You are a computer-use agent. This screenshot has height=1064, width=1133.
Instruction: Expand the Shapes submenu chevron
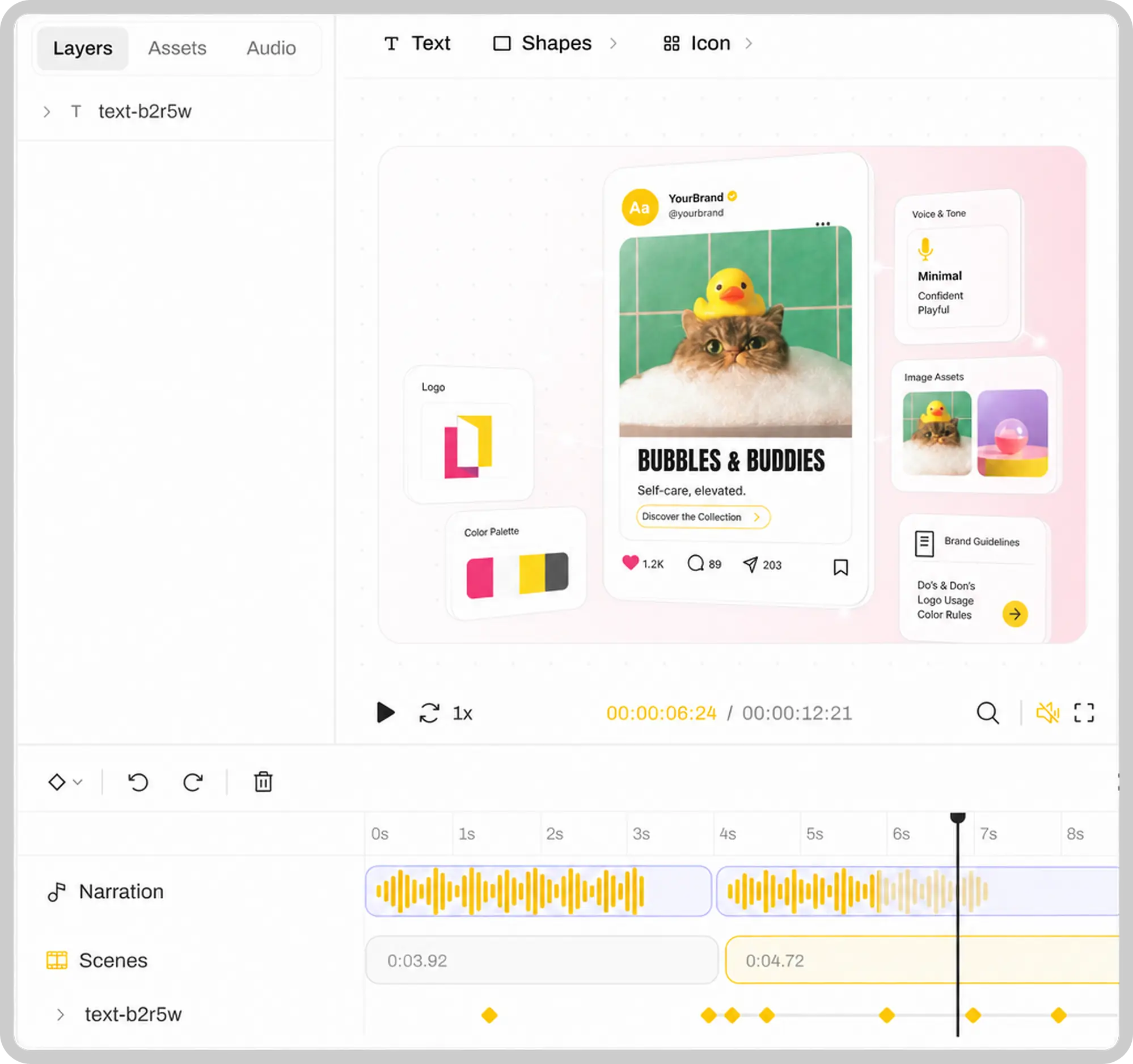point(613,43)
